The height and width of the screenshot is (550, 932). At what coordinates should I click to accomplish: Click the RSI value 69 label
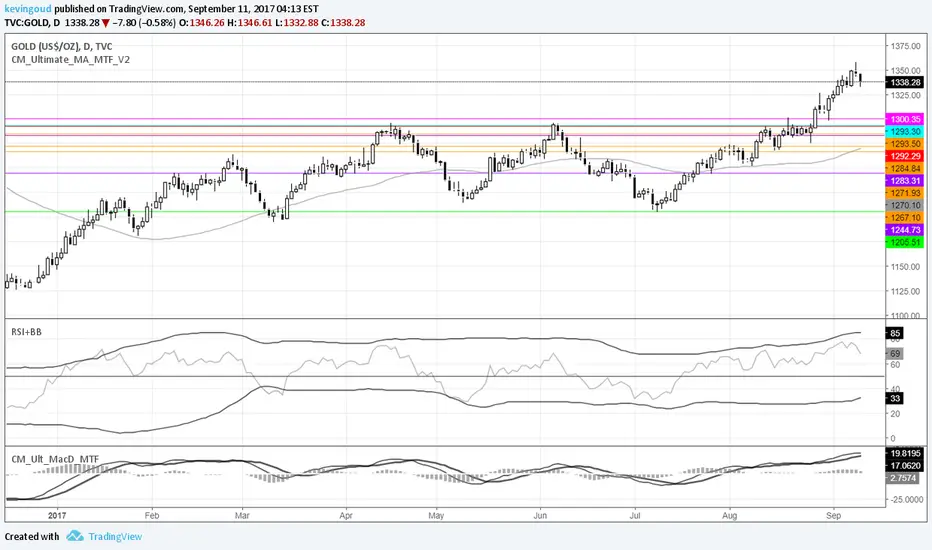[x=895, y=354]
